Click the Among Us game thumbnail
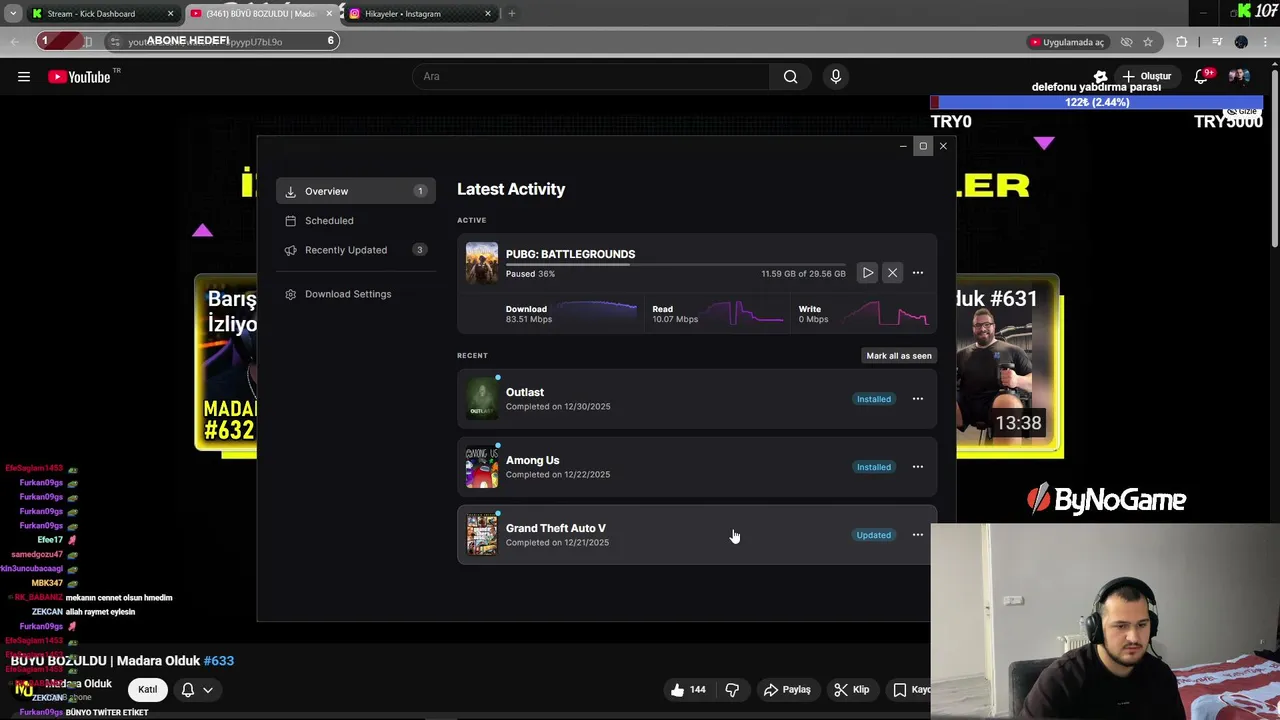 (x=482, y=467)
